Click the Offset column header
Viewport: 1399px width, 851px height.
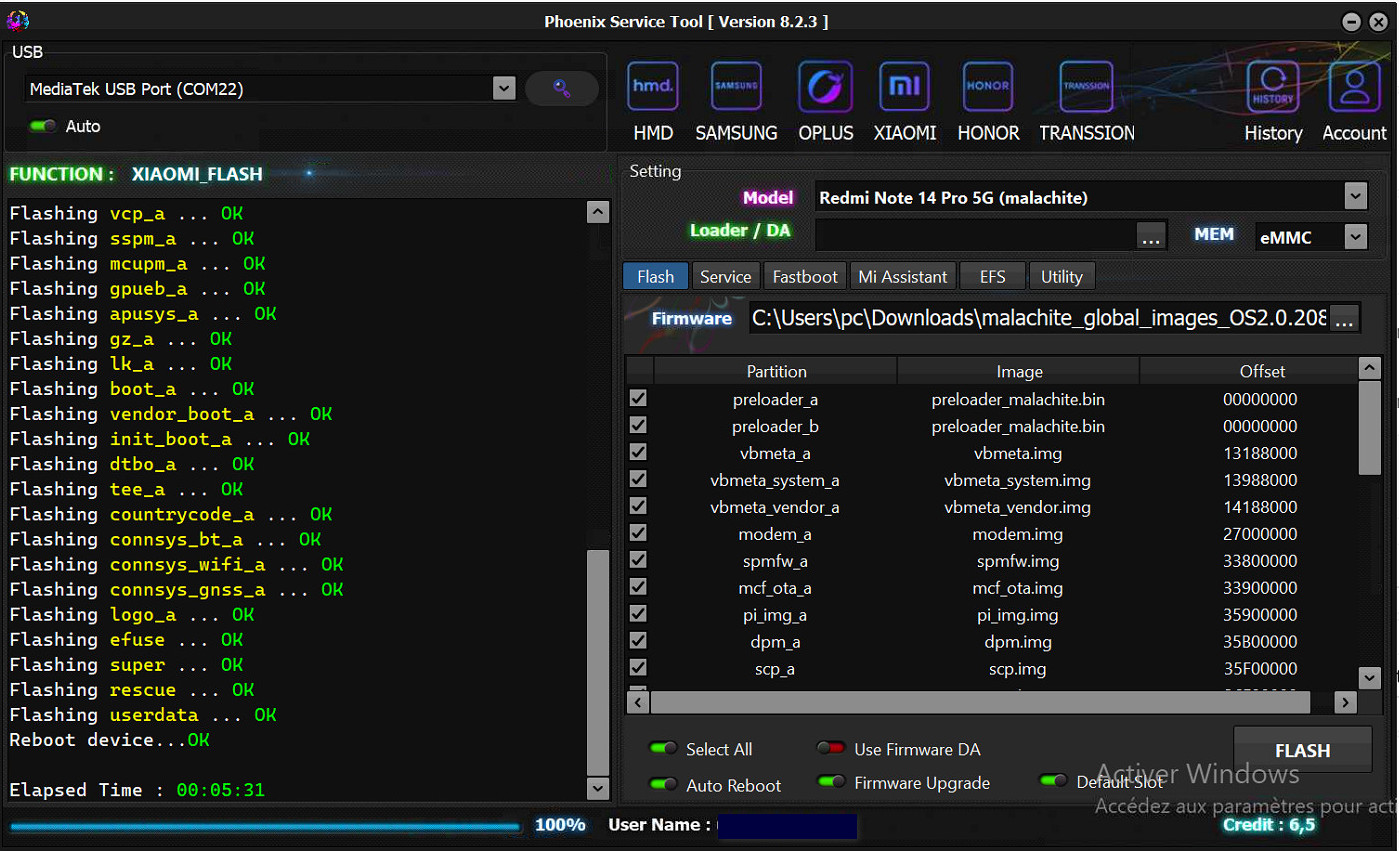point(1250,371)
